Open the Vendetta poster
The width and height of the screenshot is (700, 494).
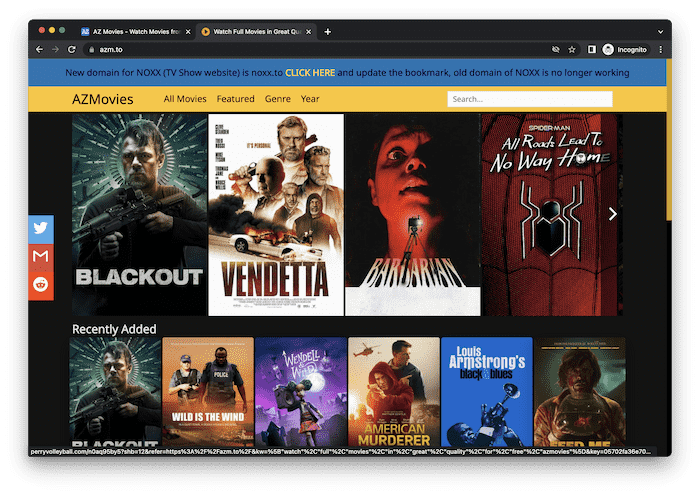coord(276,215)
